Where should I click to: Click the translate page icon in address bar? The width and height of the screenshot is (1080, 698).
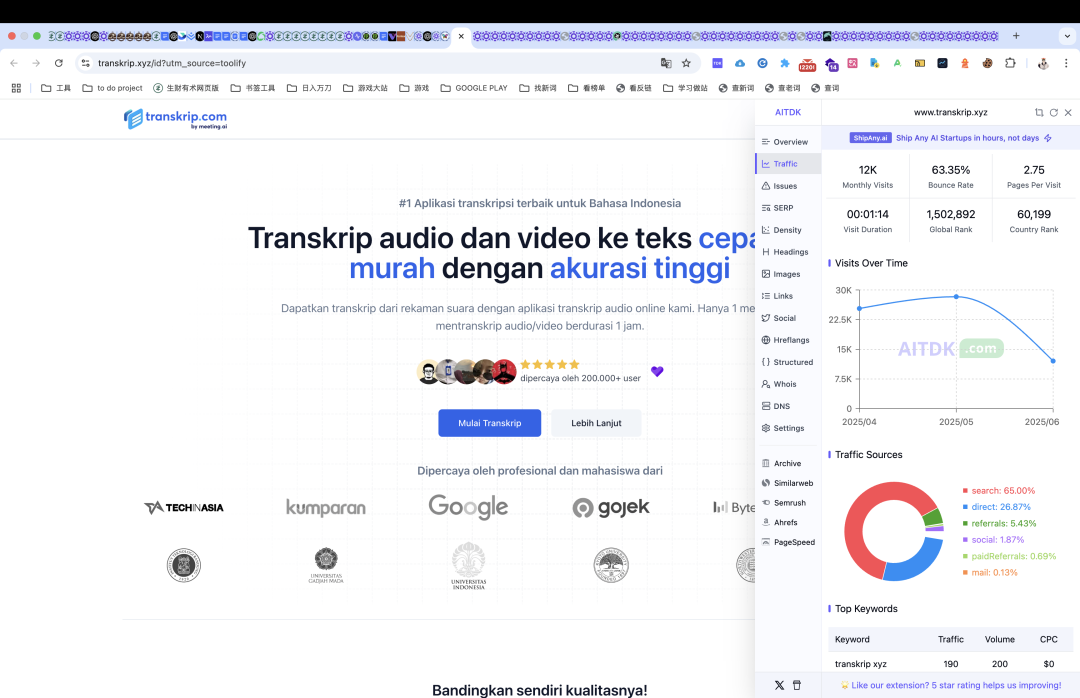(x=666, y=63)
